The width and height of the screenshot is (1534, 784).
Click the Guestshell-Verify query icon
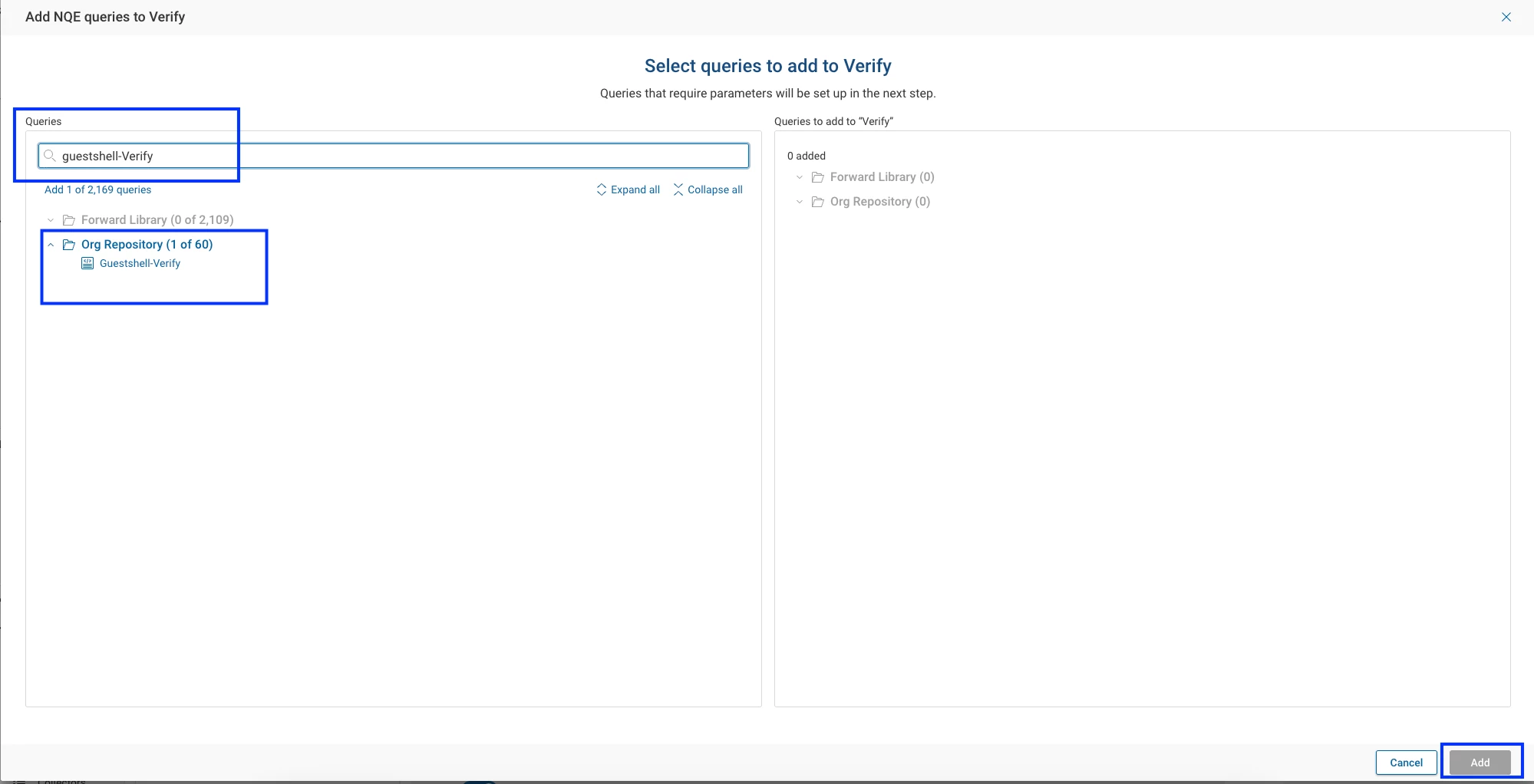click(x=87, y=263)
